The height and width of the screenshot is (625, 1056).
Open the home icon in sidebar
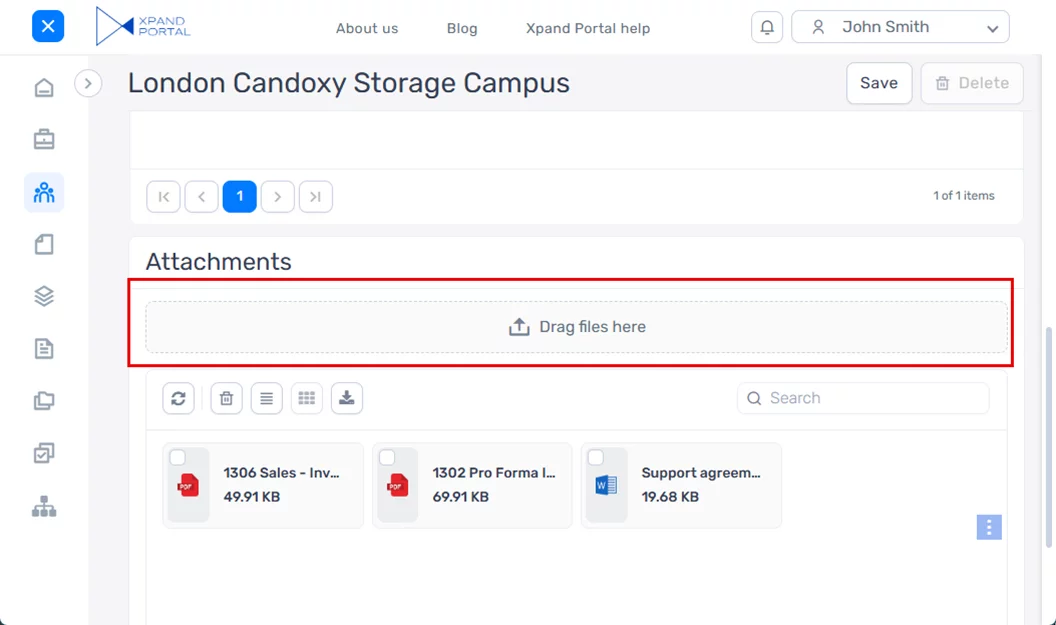click(44, 88)
